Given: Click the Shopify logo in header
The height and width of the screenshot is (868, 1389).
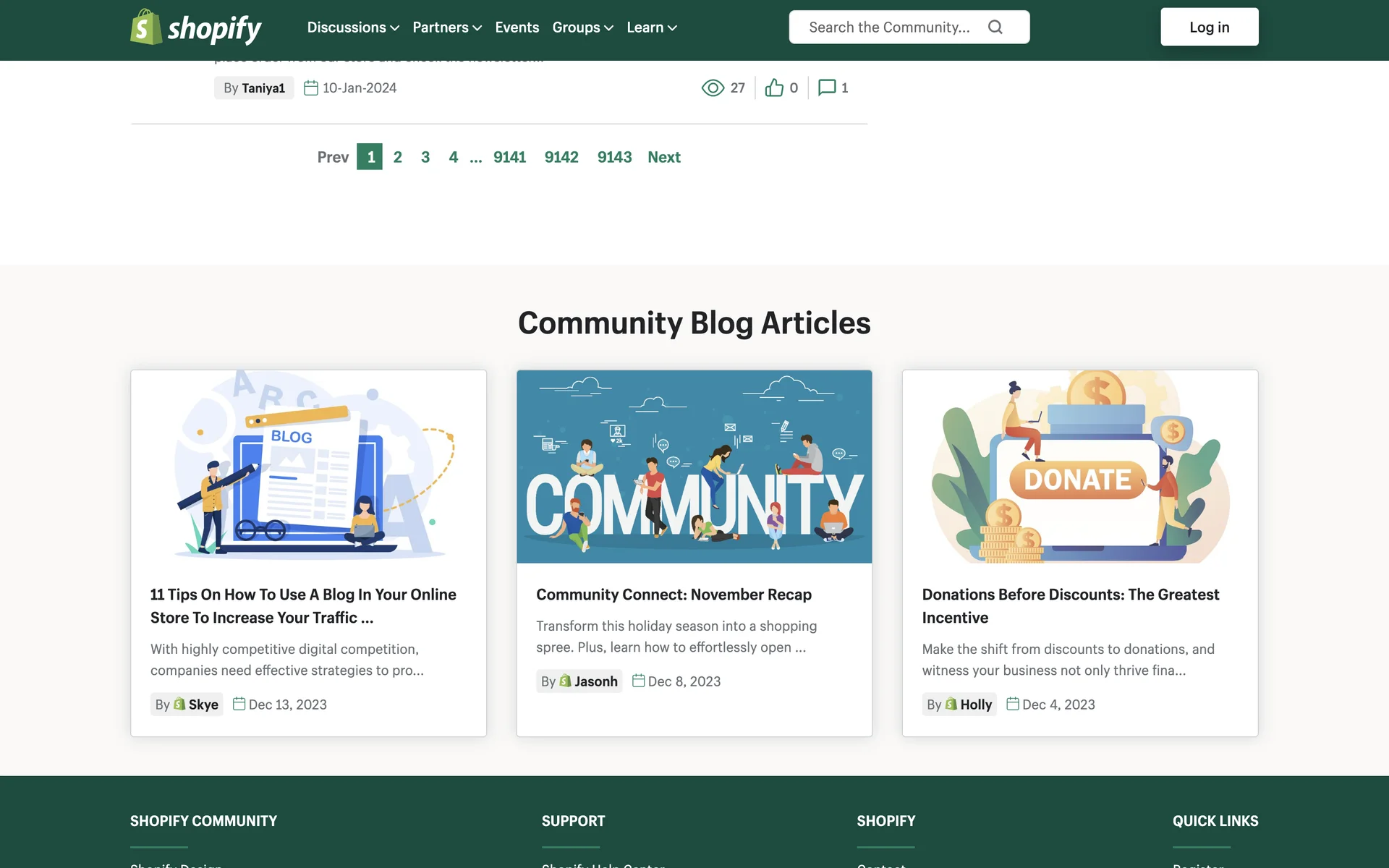Looking at the screenshot, I should click(195, 27).
